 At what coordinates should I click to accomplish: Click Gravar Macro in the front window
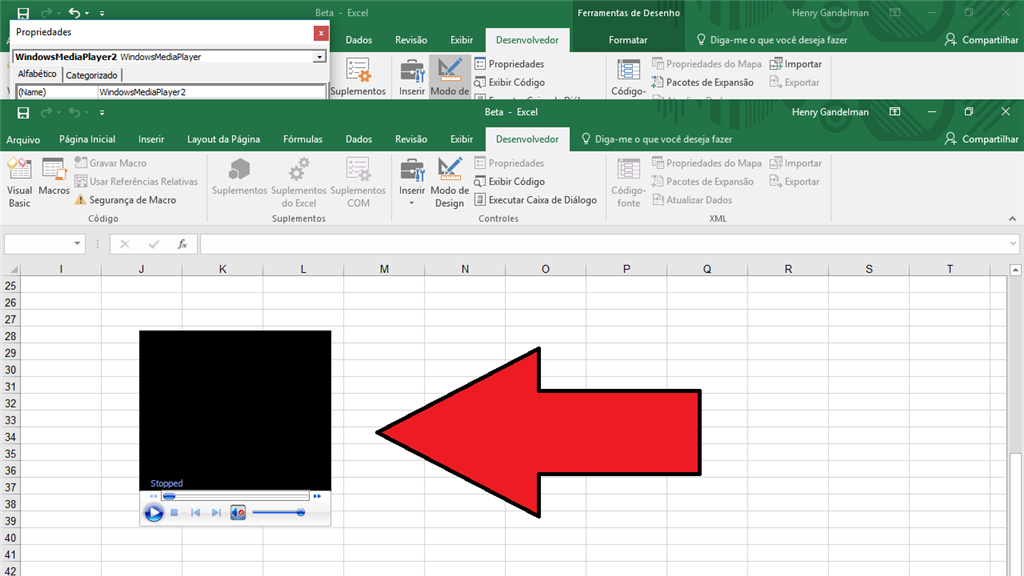(110, 163)
